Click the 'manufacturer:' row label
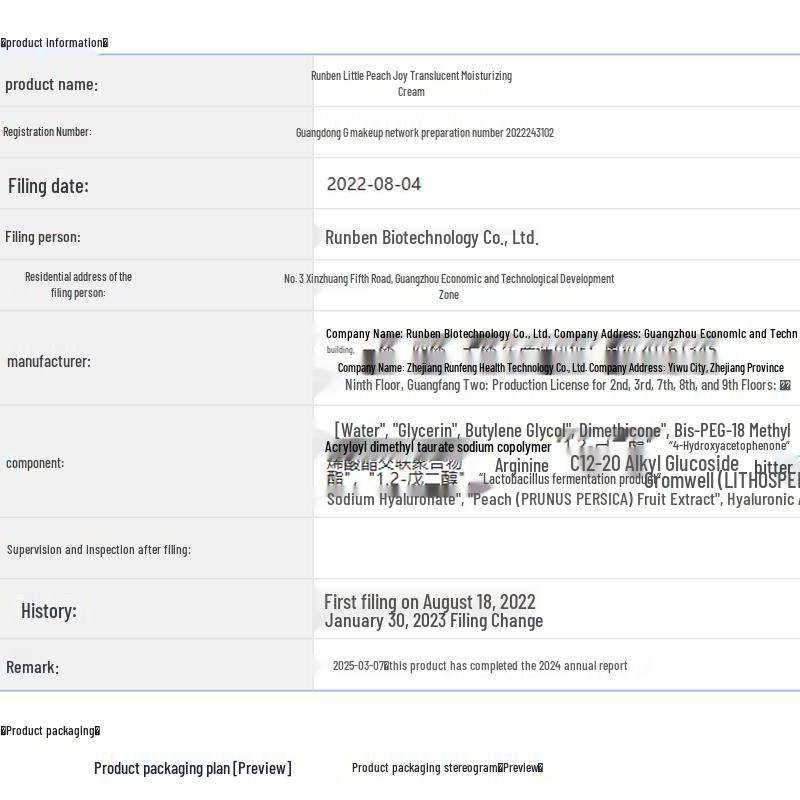This screenshot has width=800, height=800. [x=49, y=361]
